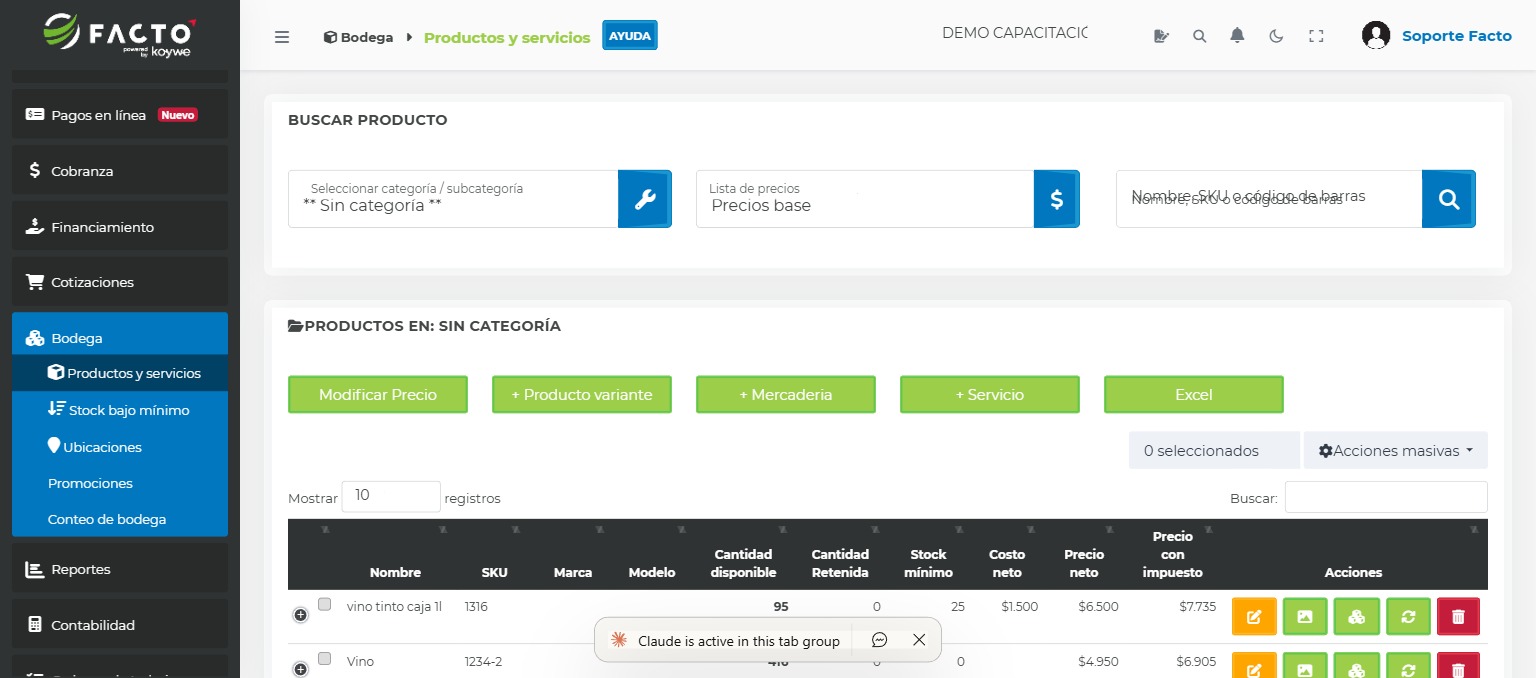
Task: Switch to Stock bajo mínimo section
Action: tap(119, 410)
